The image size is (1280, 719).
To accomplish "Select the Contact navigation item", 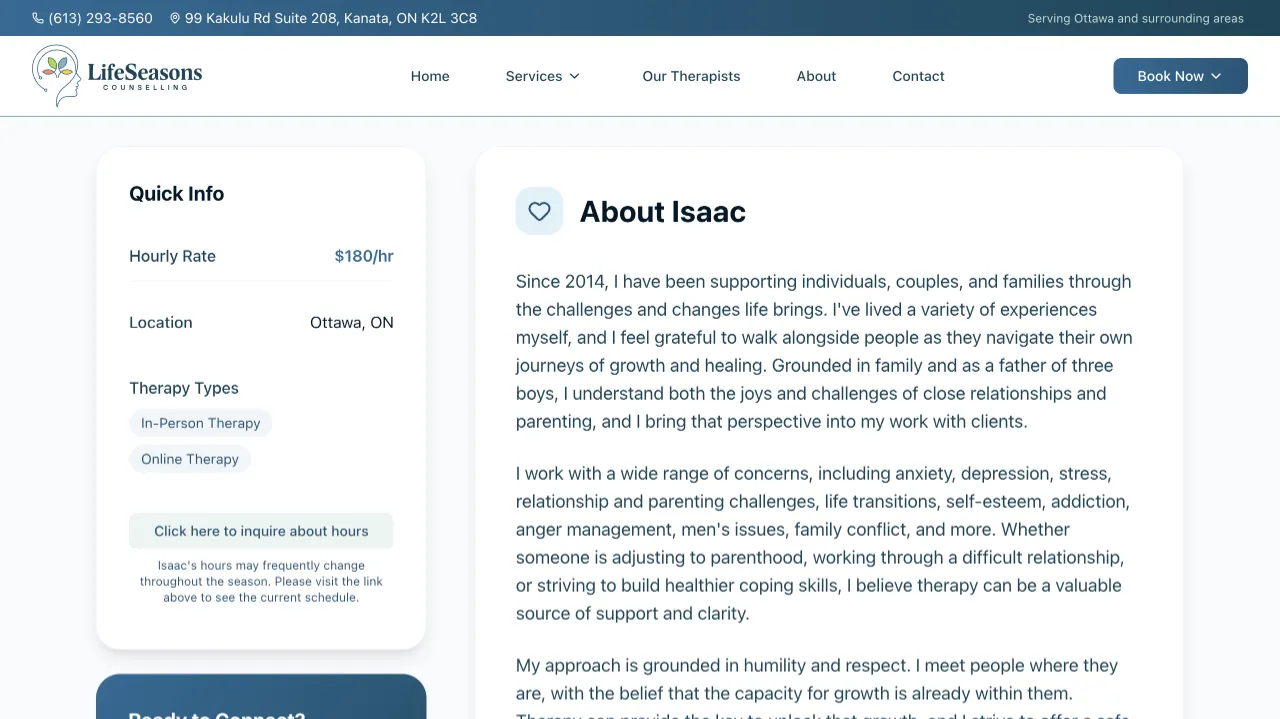I will click(917, 76).
